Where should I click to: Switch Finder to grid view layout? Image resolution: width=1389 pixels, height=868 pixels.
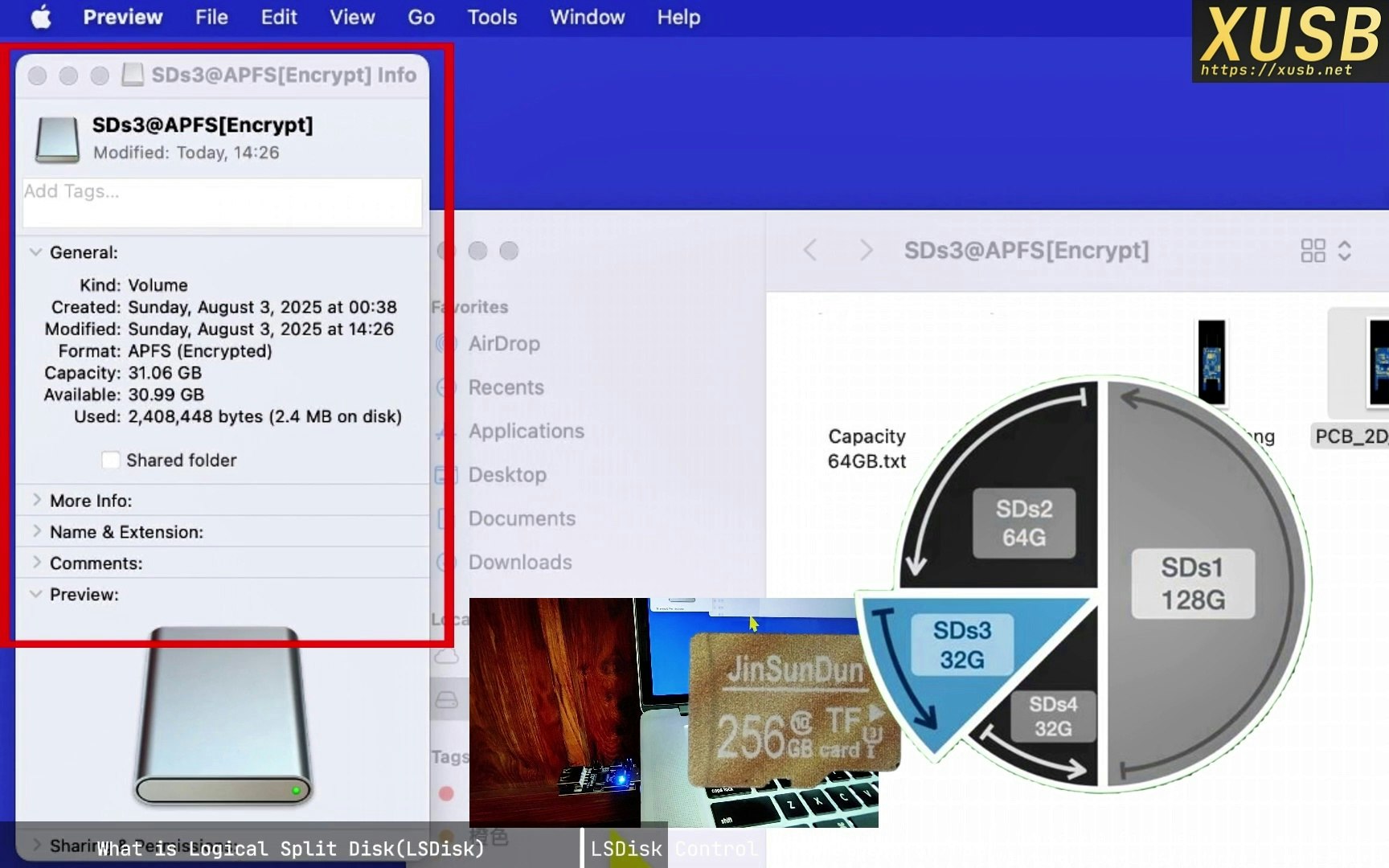click(1313, 251)
